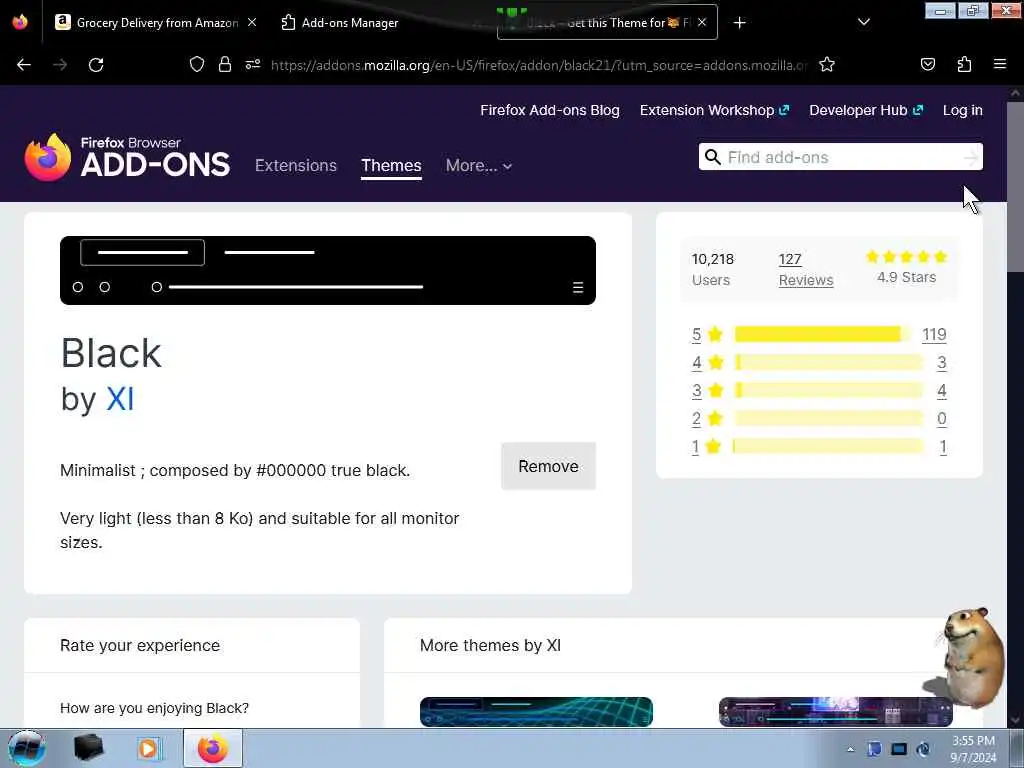Filter reviews by 3 star rating
Image resolution: width=1024 pixels, height=768 pixels.
pos(707,391)
